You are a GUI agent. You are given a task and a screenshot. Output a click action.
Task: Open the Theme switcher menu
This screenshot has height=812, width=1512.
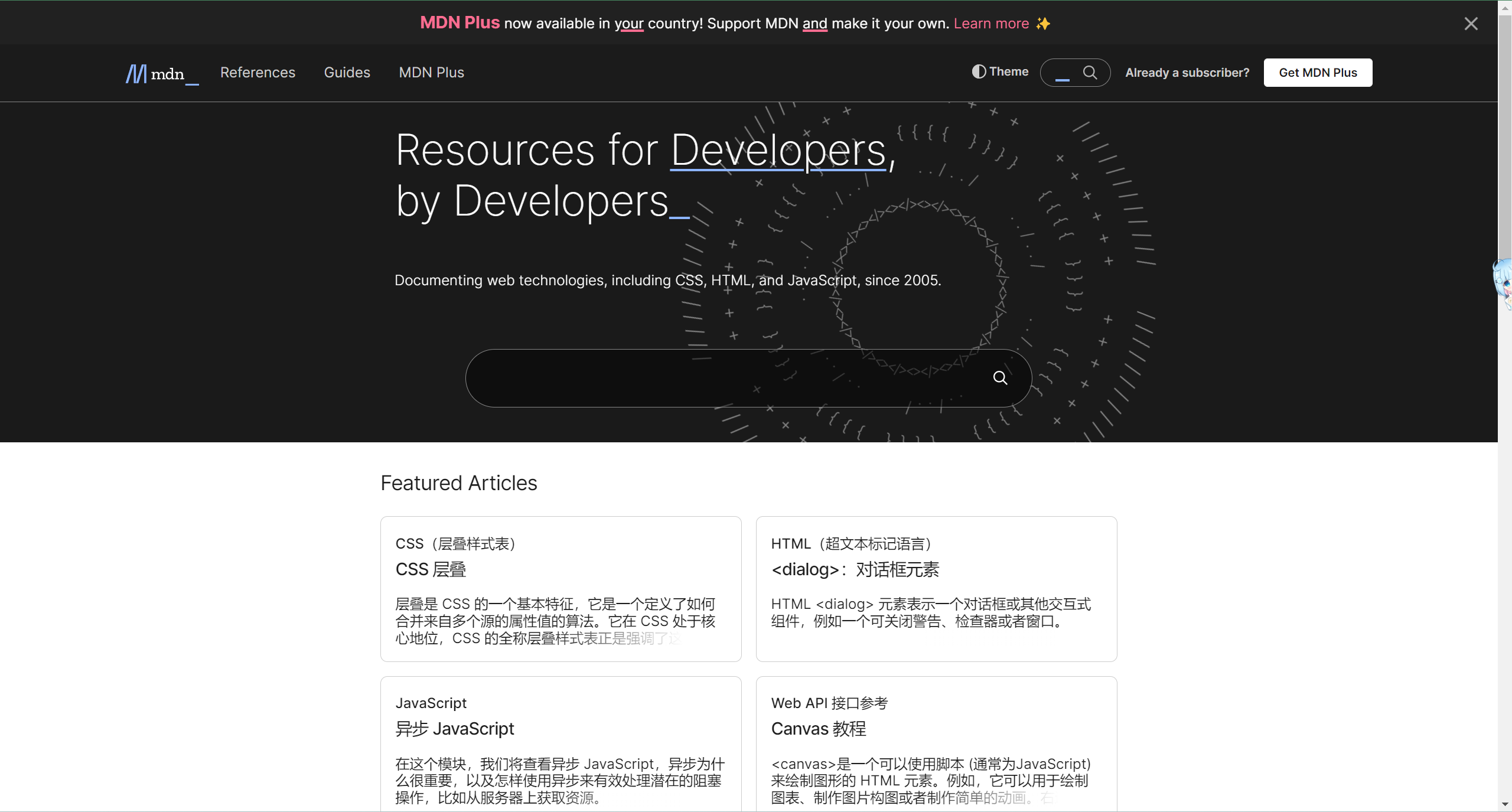(1008, 71)
